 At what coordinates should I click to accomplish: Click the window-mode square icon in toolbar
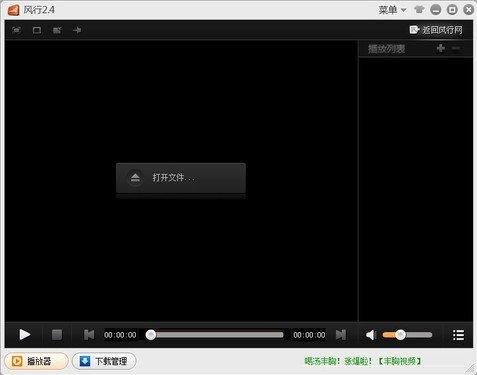[37, 30]
